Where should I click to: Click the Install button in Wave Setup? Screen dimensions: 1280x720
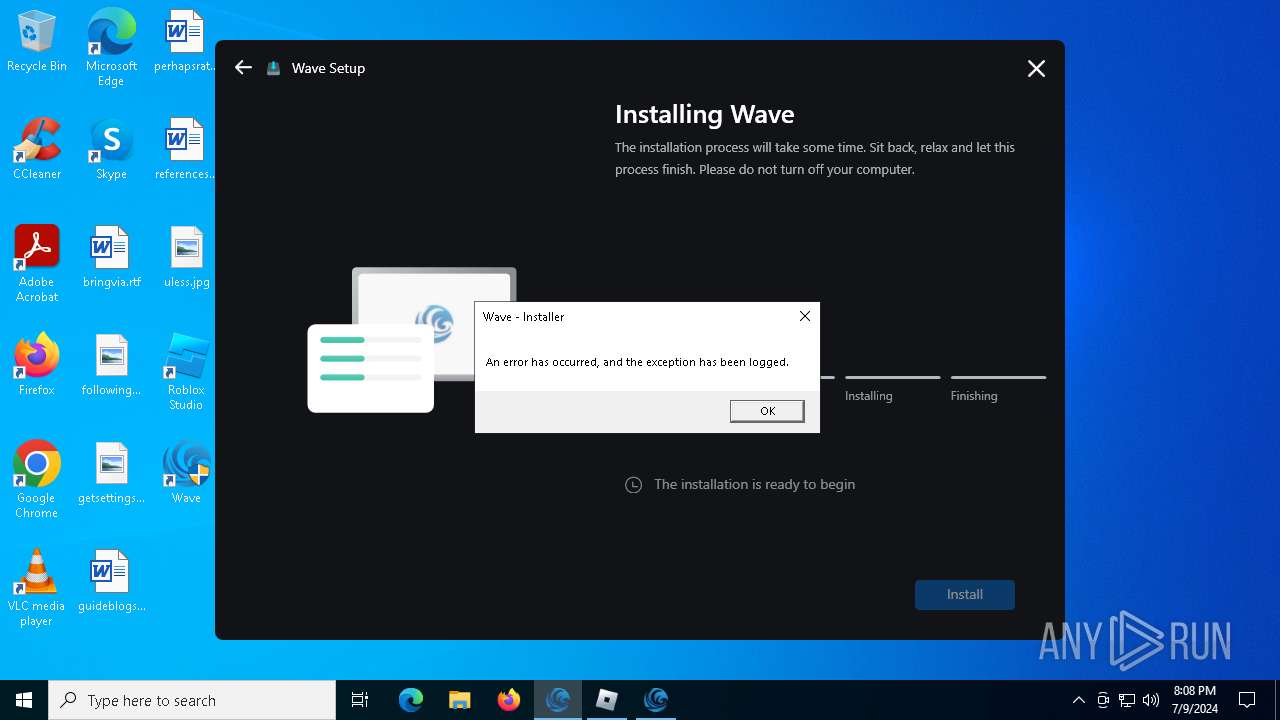pyautogui.click(x=965, y=594)
